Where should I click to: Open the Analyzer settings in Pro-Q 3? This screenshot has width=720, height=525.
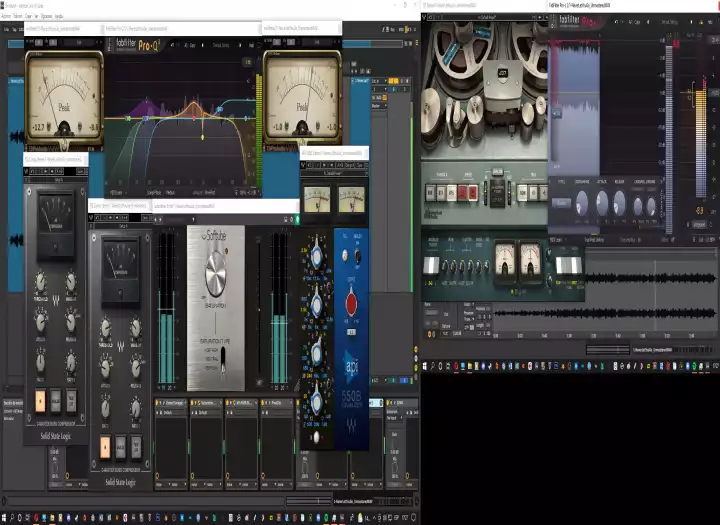[203, 192]
